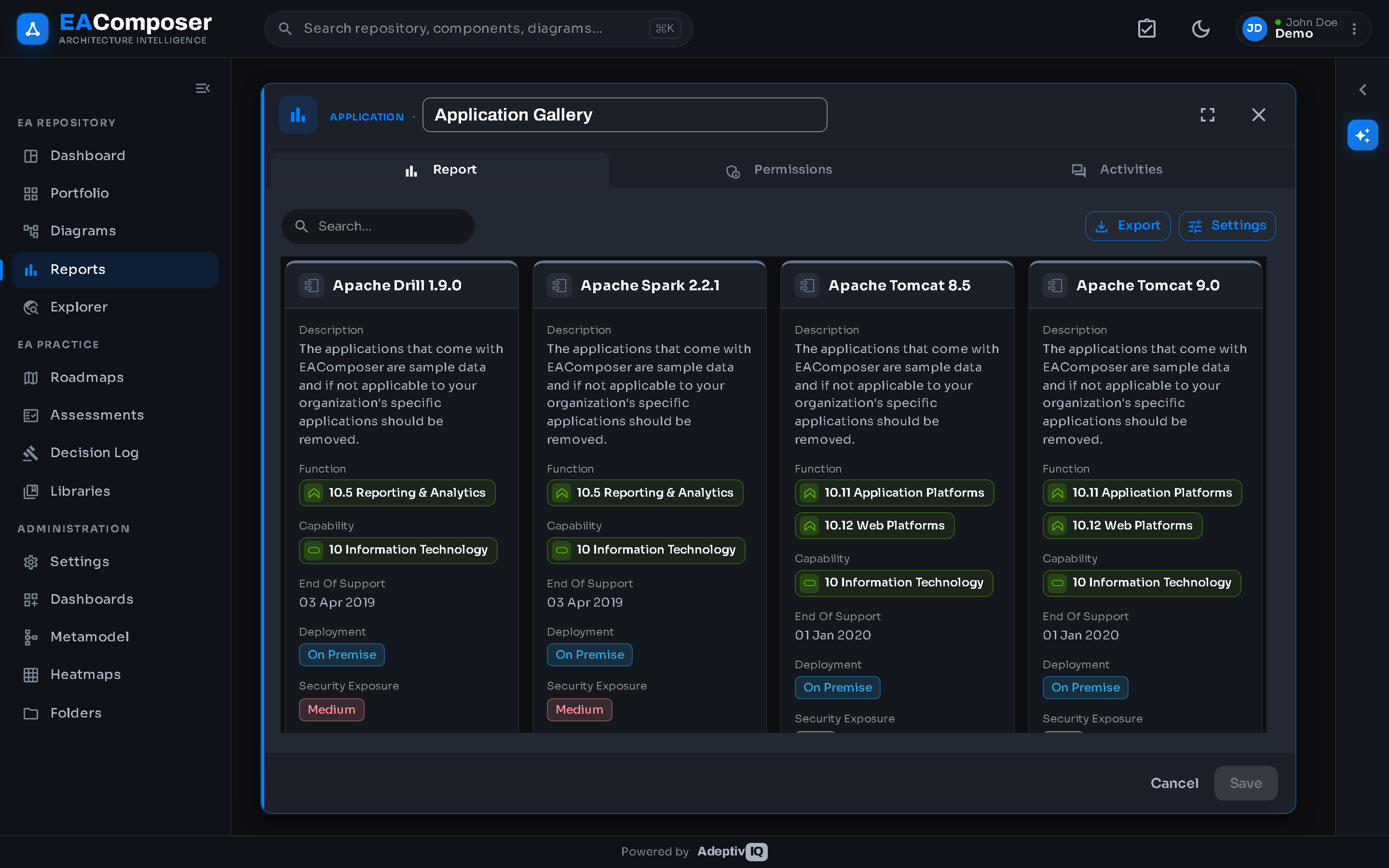Toggle dark mode moon icon

pyautogui.click(x=1200, y=29)
